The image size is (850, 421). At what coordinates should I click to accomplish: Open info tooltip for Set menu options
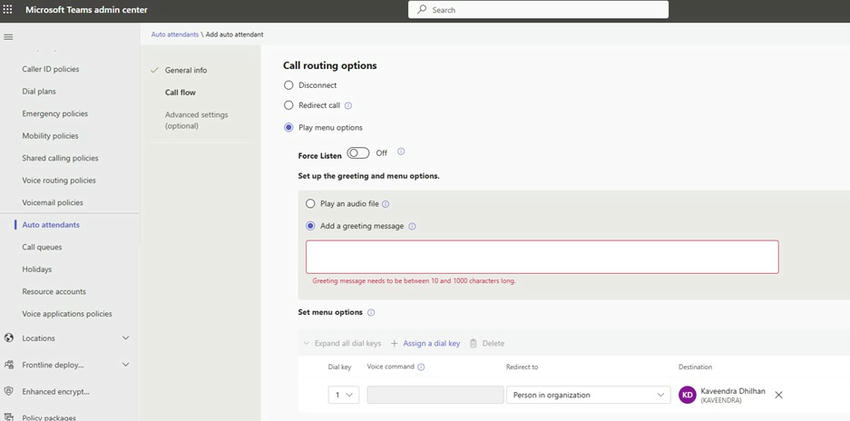click(371, 313)
